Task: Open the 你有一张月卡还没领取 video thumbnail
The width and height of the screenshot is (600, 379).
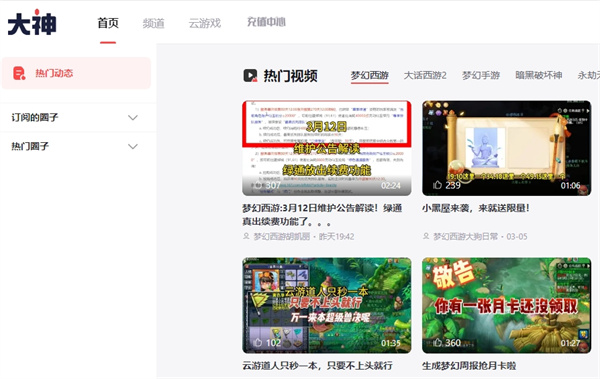Action: pos(507,305)
